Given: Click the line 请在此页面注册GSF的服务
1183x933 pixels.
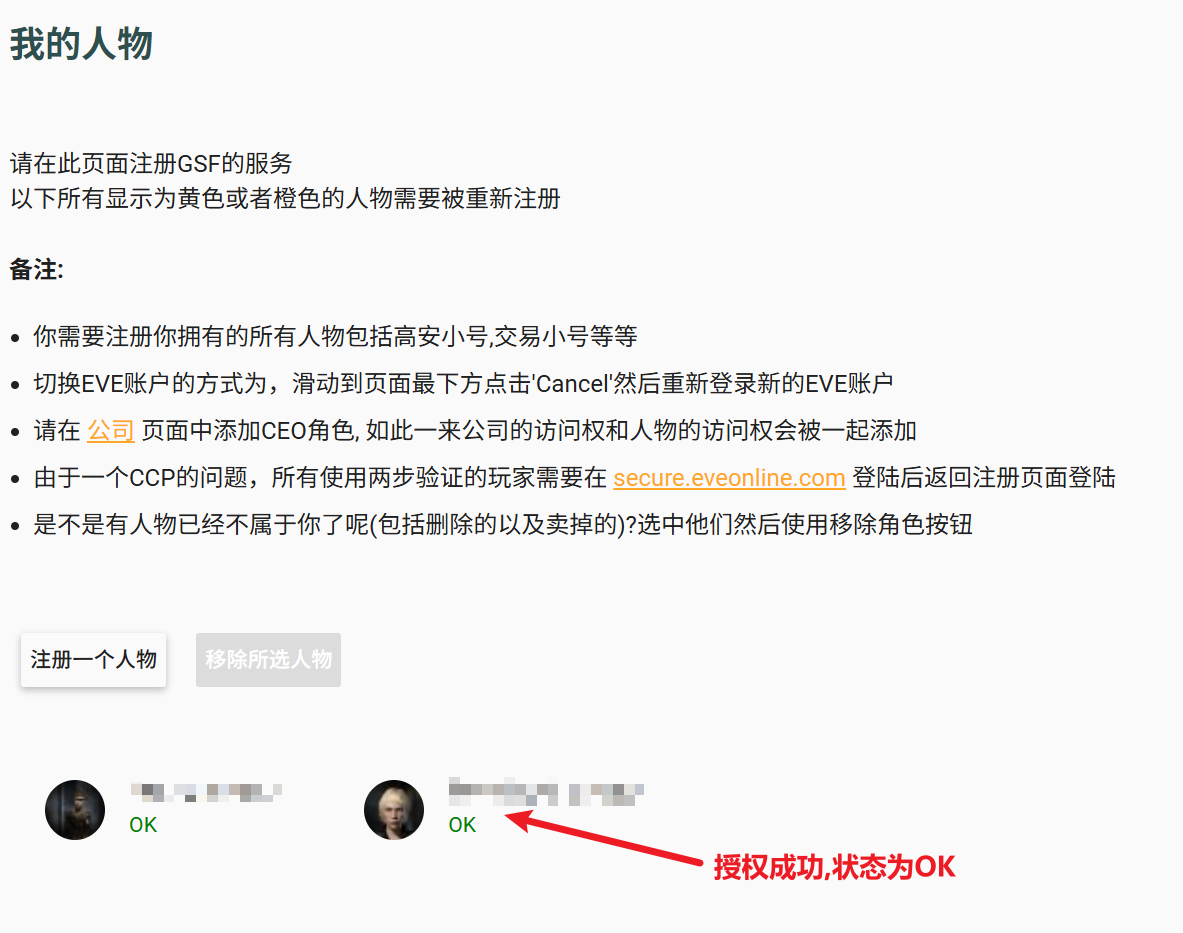Looking at the screenshot, I should pyautogui.click(x=151, y=164).
